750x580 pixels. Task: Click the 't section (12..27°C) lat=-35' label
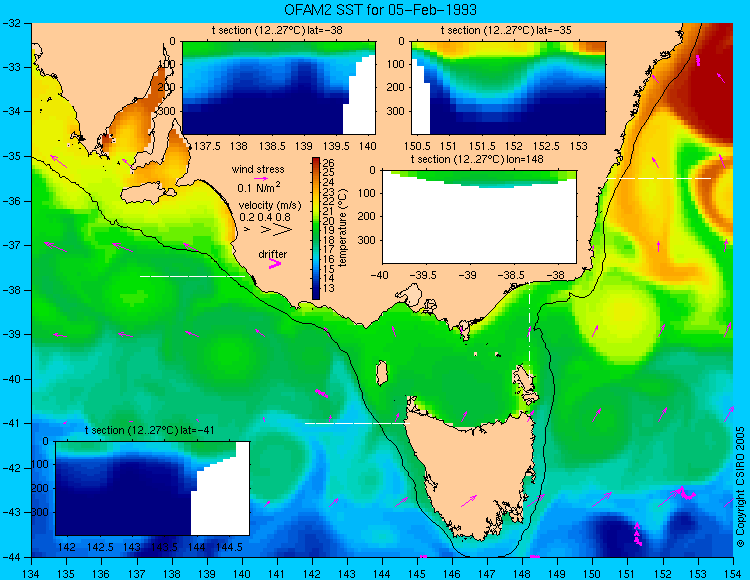[506, 30]
